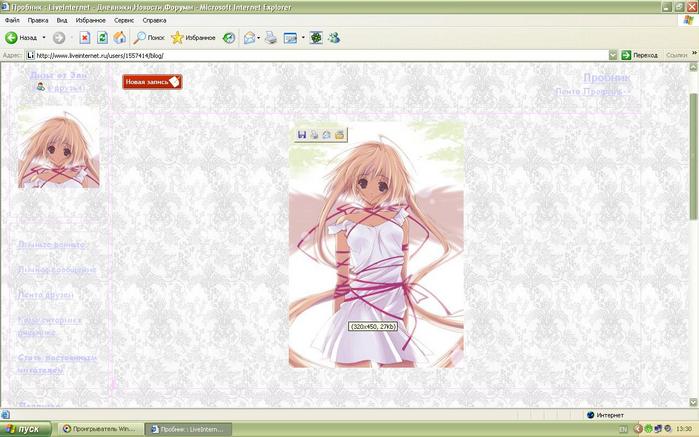This screenshot has width=699, height=437.
Task: Click the Mail envelope toolbar icon
Action: (249, 38)
